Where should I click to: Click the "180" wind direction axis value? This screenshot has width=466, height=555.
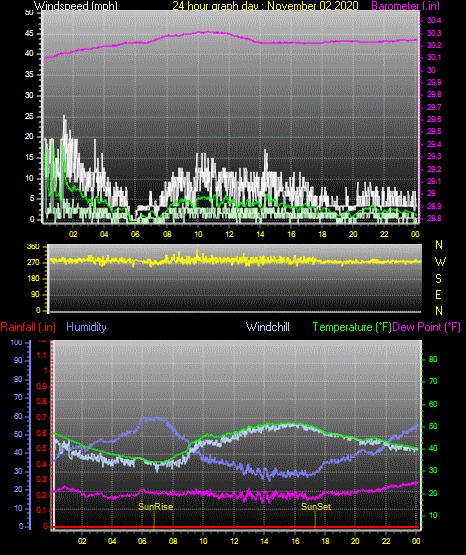tap(33, 279)
